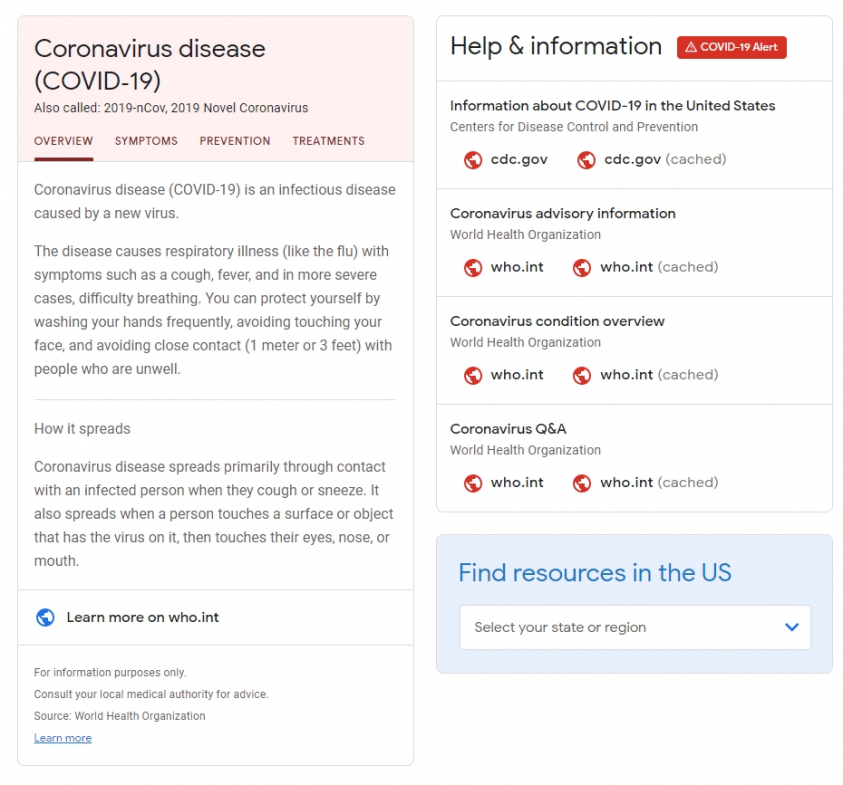
Task: Click cached who.int globe icon under Coronavirus Q&A
Action: [582, 484]
